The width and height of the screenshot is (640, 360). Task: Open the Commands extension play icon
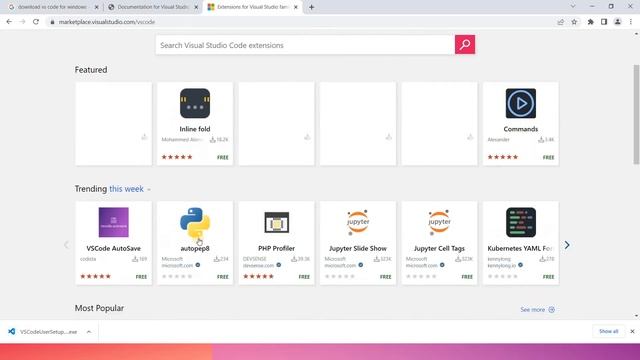coord(520,103)
